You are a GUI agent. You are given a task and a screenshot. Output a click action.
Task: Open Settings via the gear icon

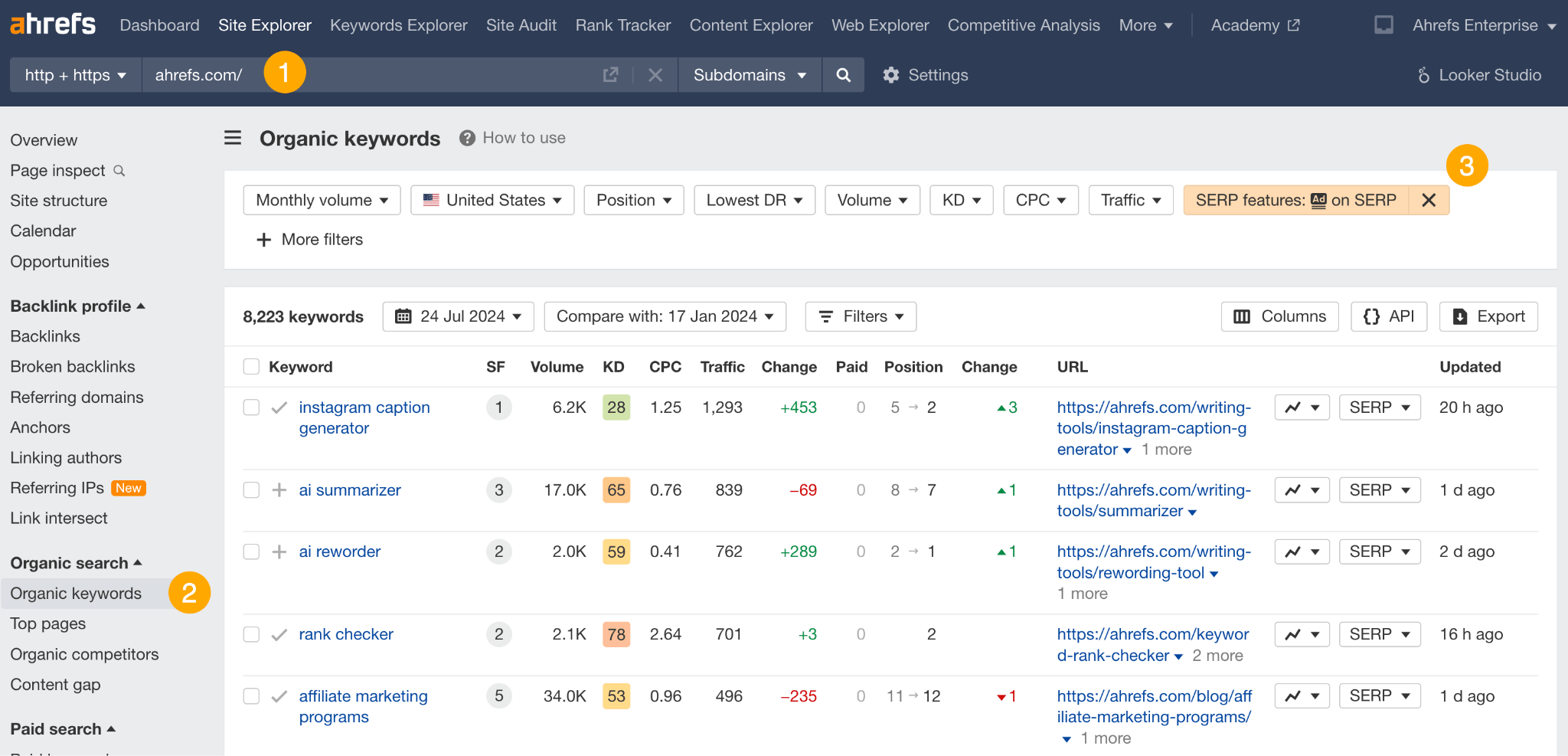tap(890, 74)
